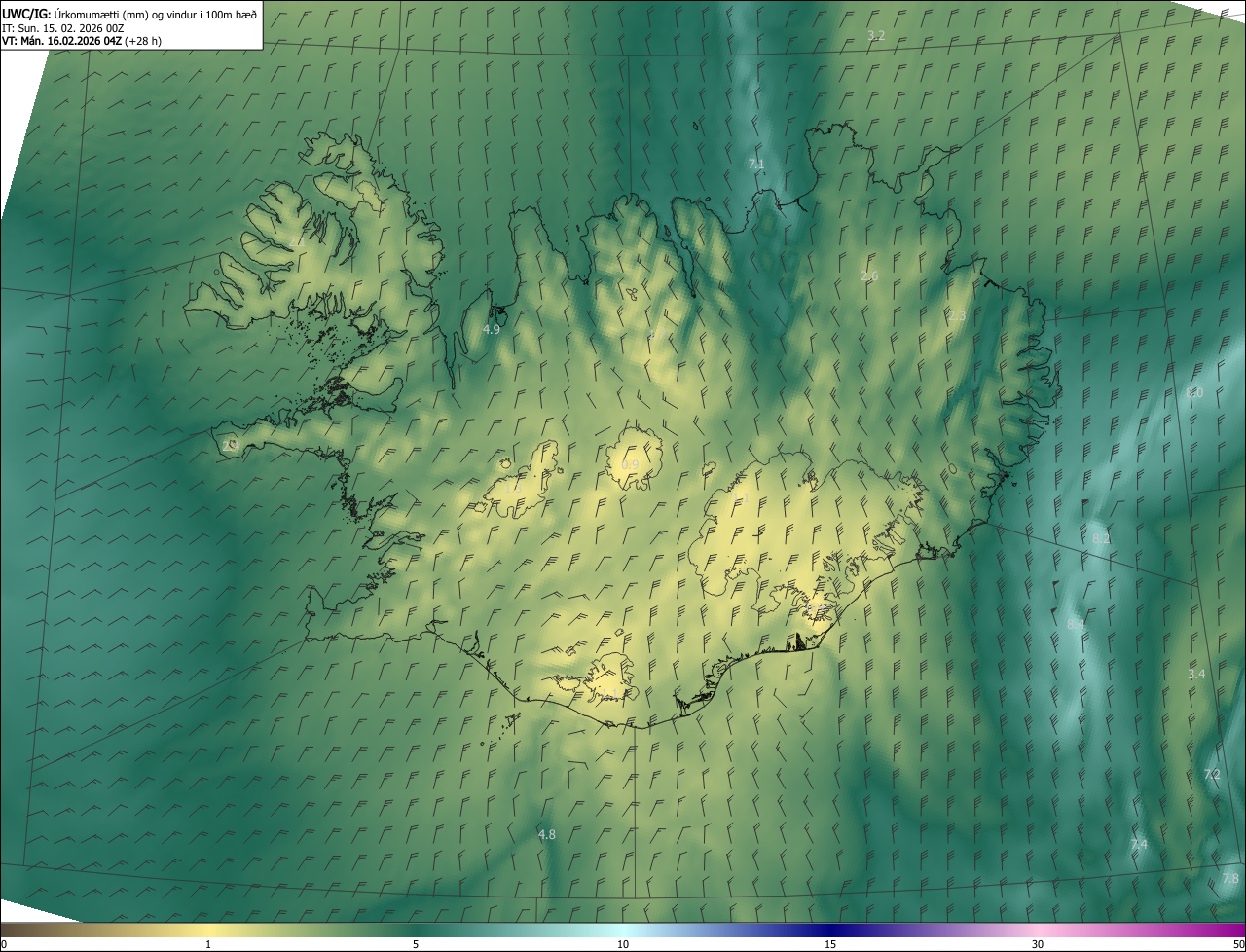The width and height of the screenshot is (1246, 952).
Task: Click the 1 tick on the color scale
Action: (208, 944)
